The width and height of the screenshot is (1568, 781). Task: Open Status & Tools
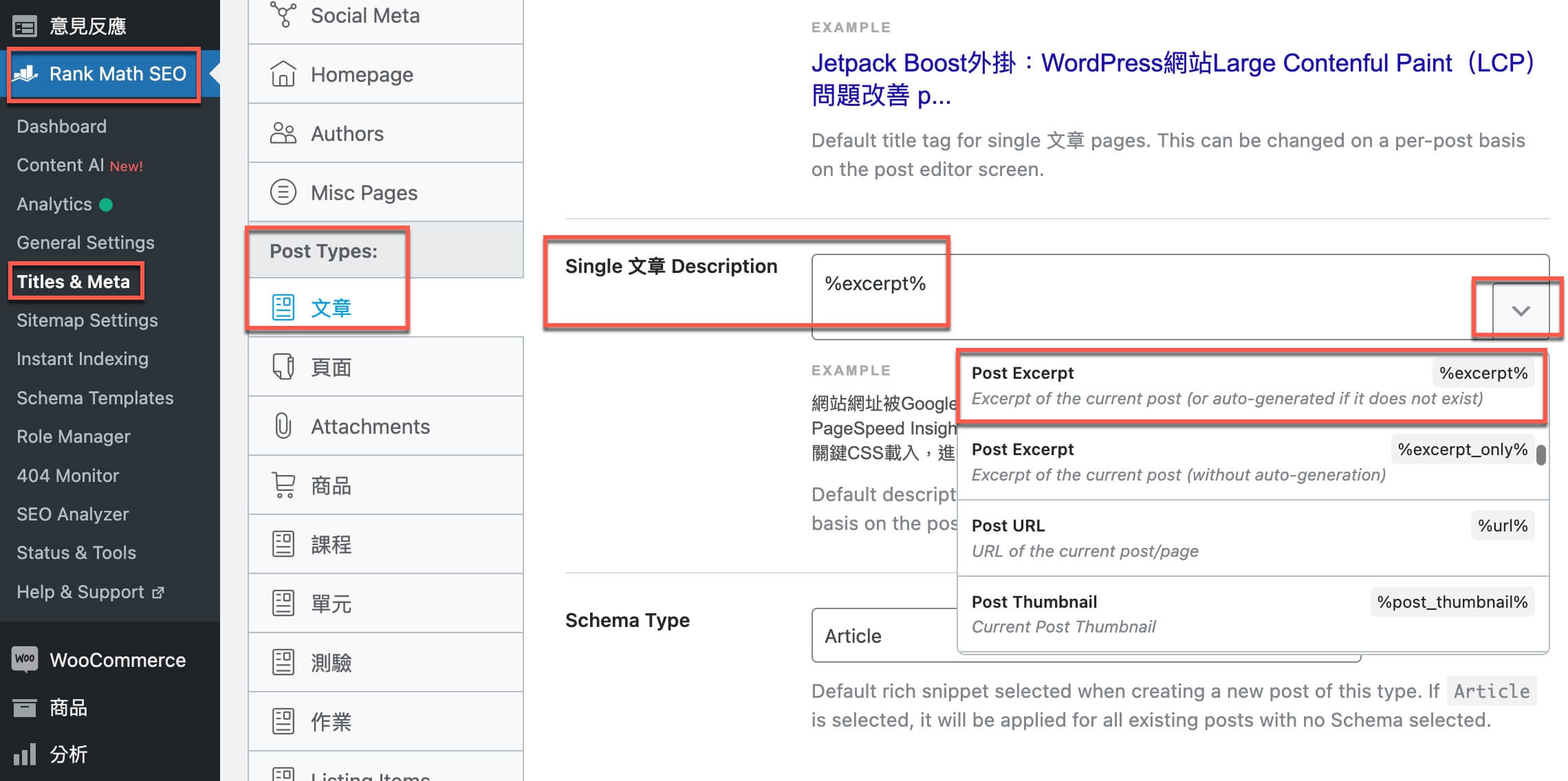click(76, 553)
